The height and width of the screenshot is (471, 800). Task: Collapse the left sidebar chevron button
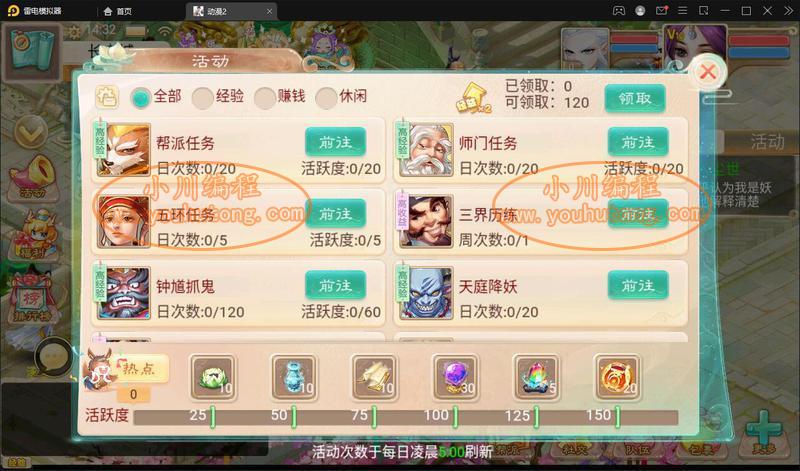pyautogui.click(x=31, y=133)
